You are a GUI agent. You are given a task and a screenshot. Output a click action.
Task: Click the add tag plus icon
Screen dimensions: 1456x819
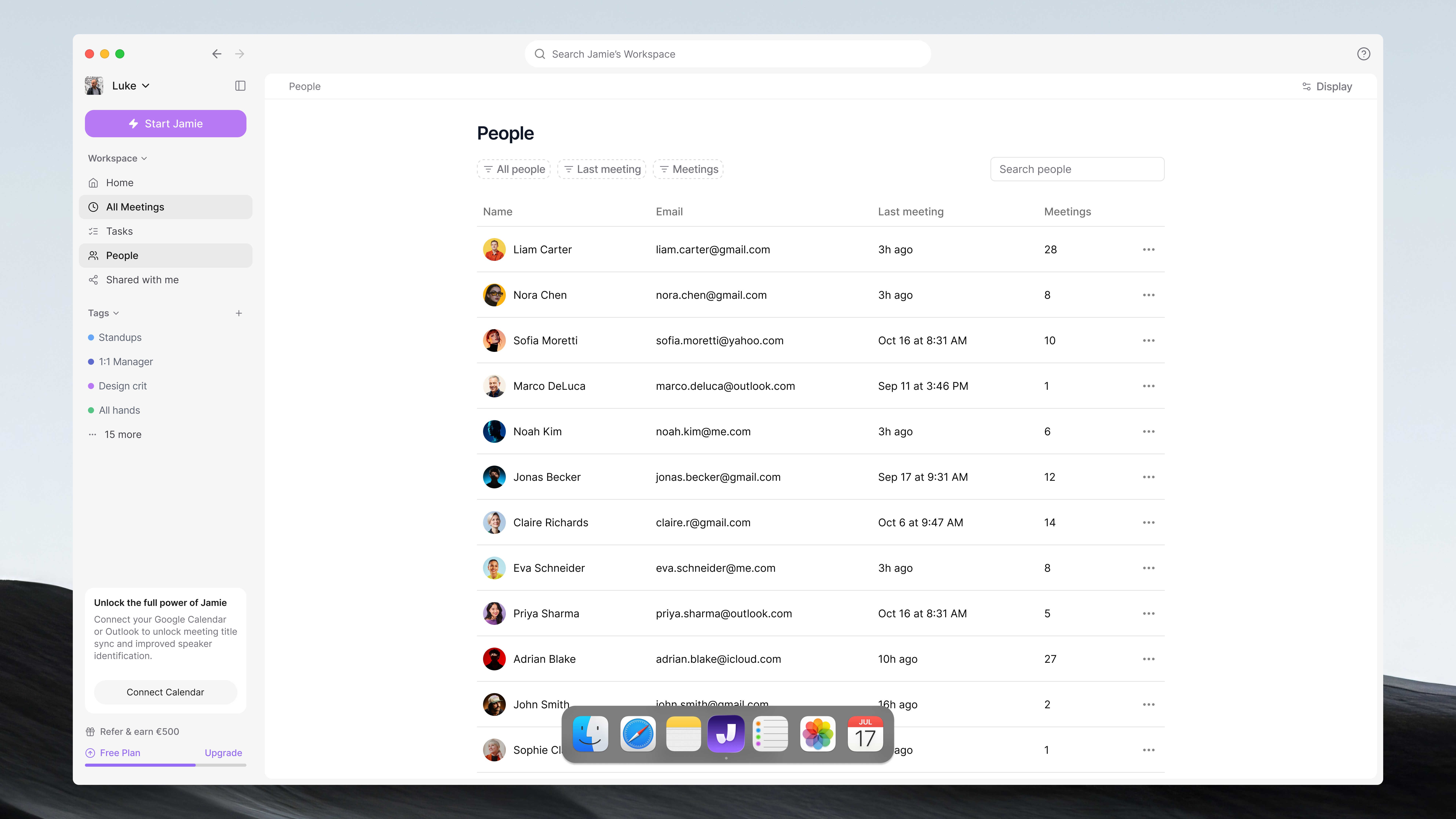click(238, 313)
